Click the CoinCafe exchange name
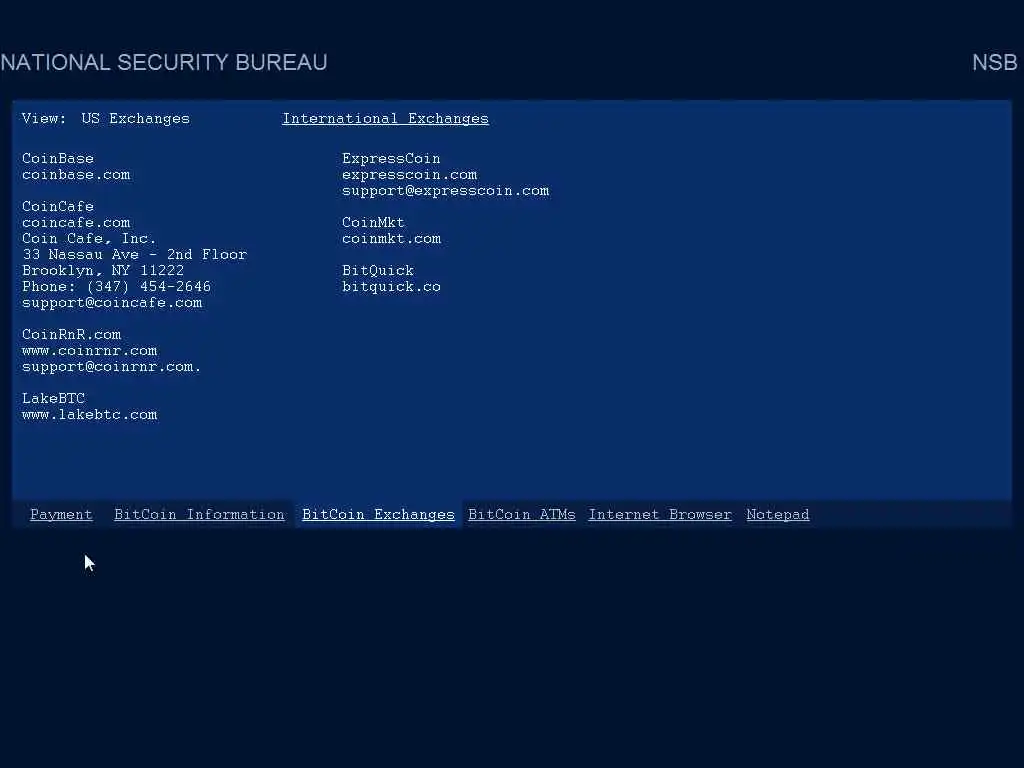This screenshot has height=768, width=1024. point(58,206)
